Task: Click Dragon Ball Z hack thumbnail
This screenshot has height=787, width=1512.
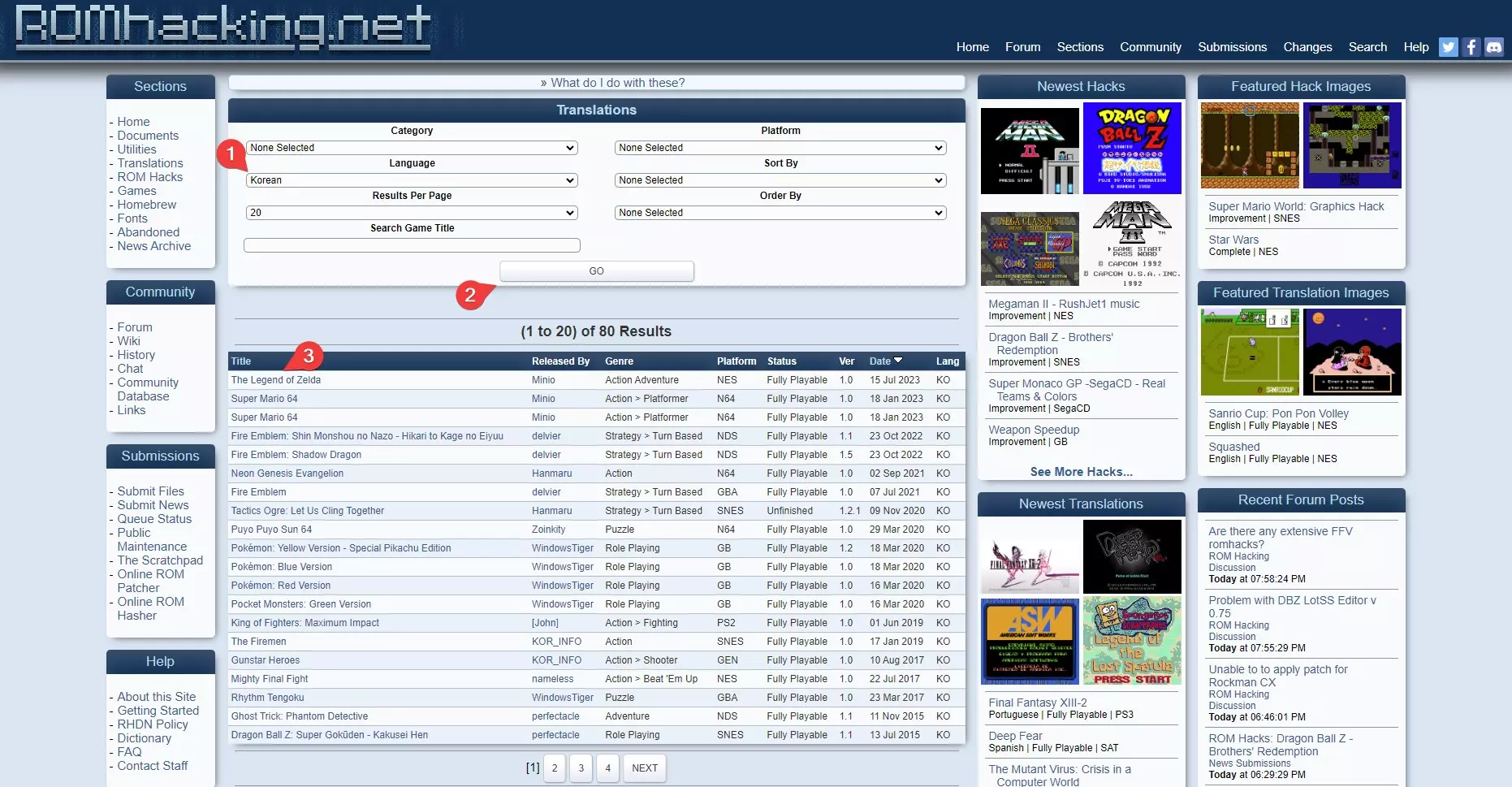Action: tap(1132, 149)
